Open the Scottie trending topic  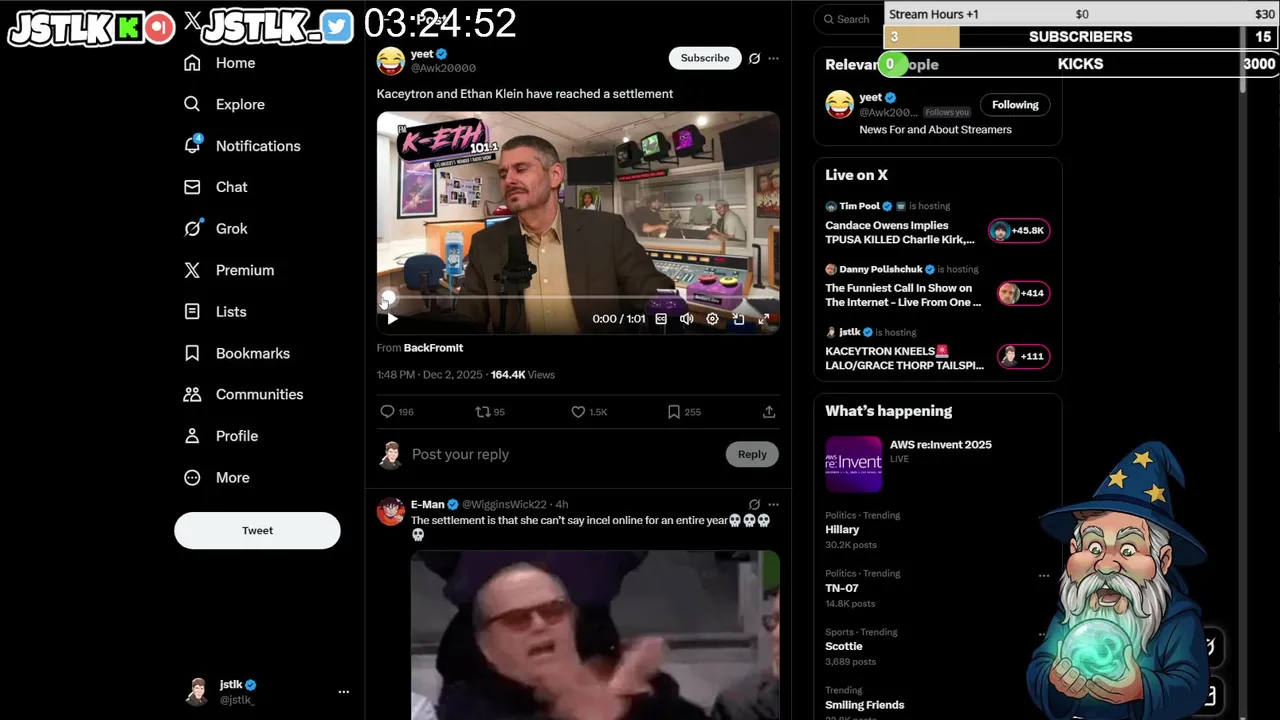tap(844, 646)
